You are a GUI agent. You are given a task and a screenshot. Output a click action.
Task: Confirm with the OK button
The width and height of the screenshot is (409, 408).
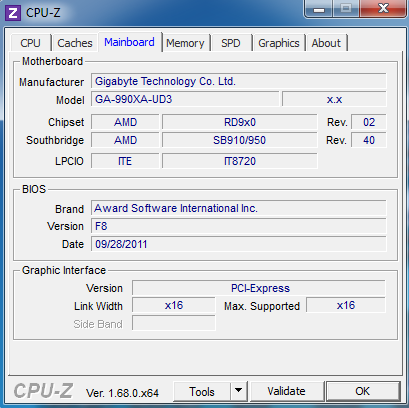(363, 391)
